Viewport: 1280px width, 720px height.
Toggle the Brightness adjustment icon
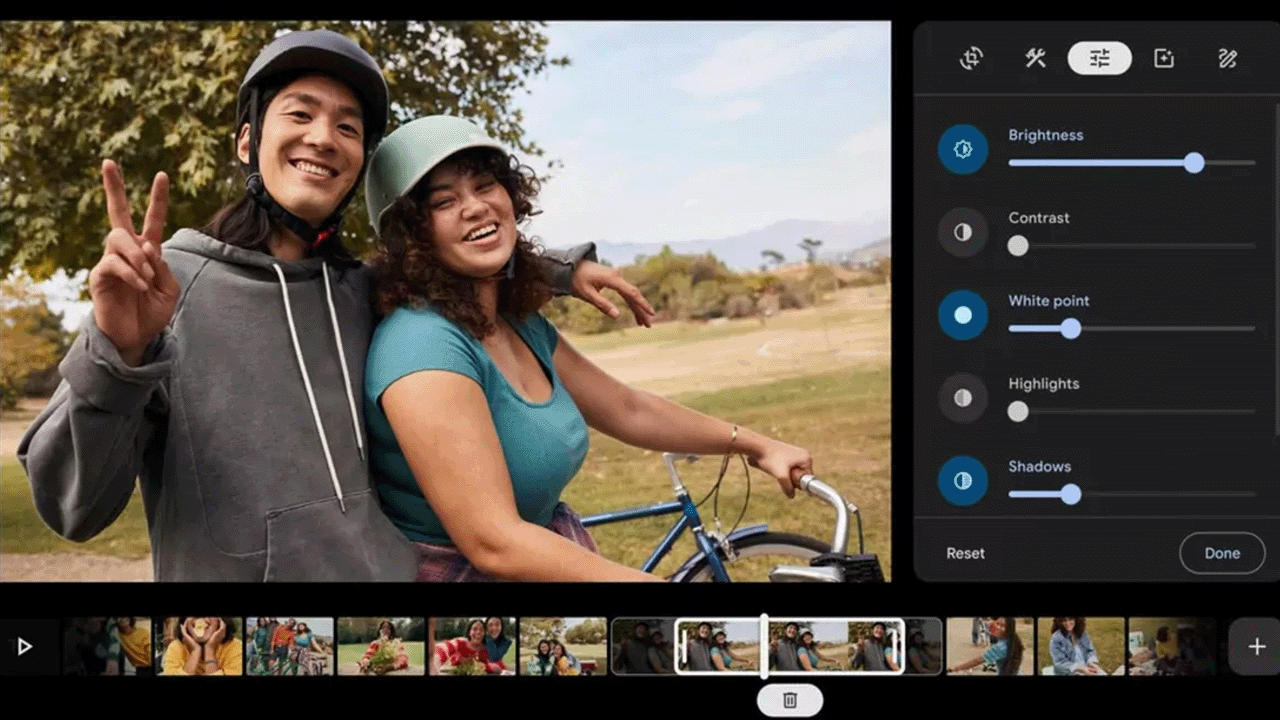[x=963, y=149]
